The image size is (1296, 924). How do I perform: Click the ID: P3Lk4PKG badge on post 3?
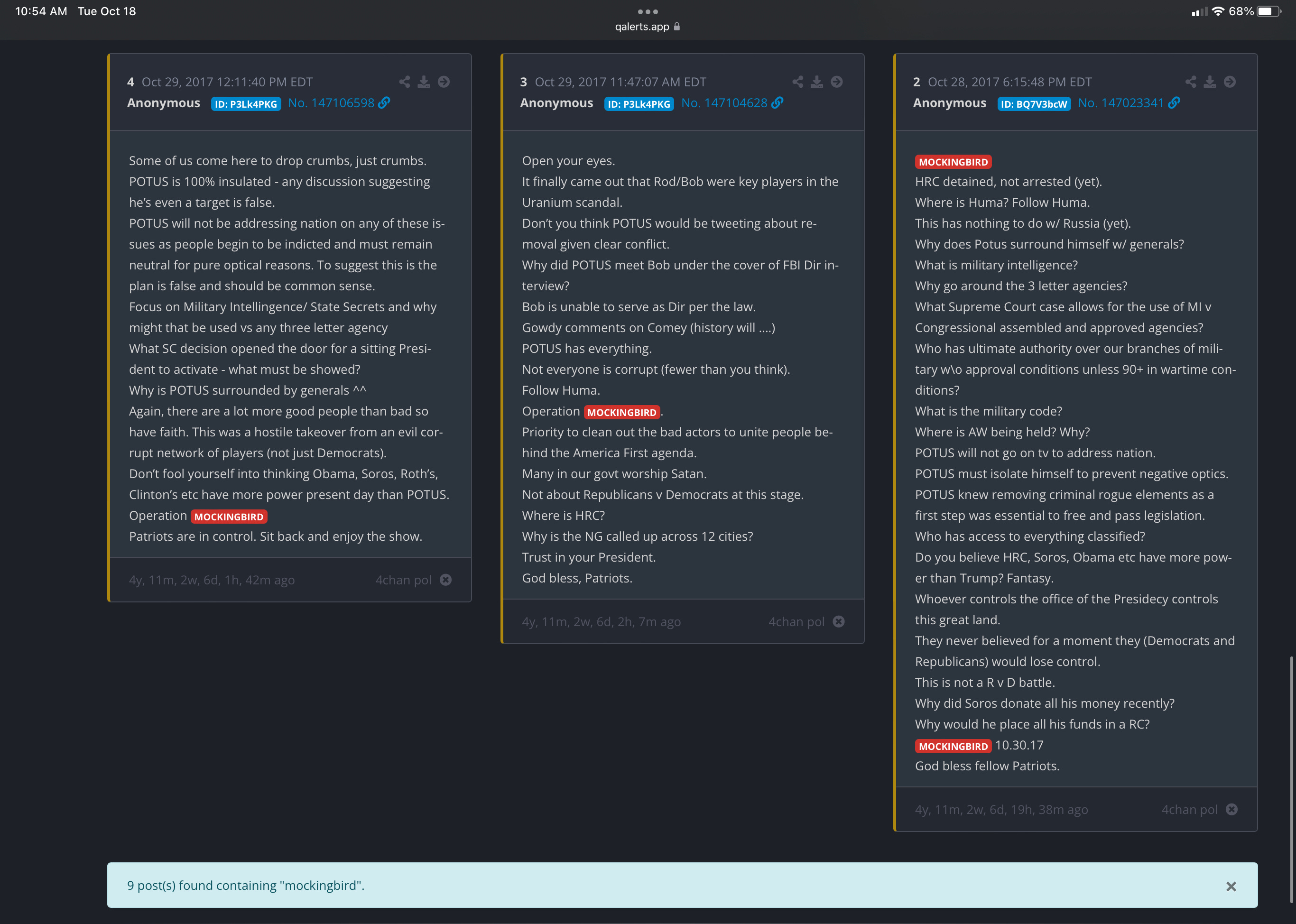(x=639, y=104)
